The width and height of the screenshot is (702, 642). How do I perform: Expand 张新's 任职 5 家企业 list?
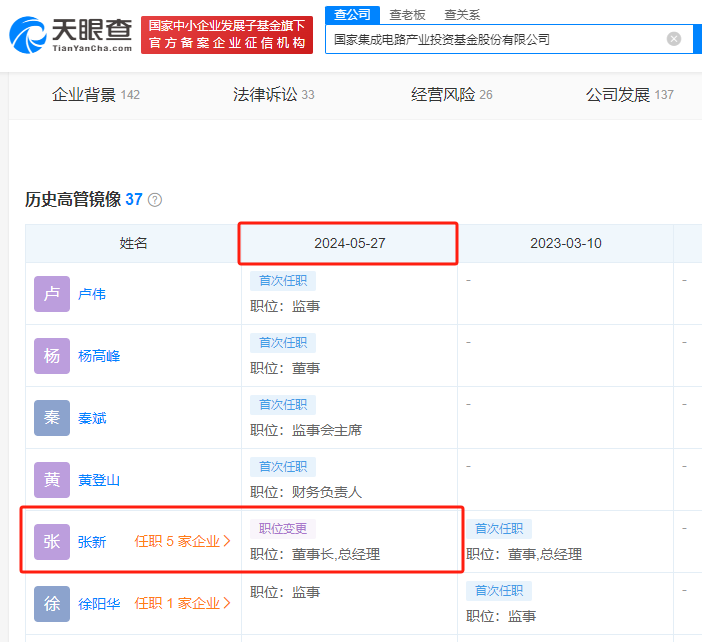(x=182, y=542)
